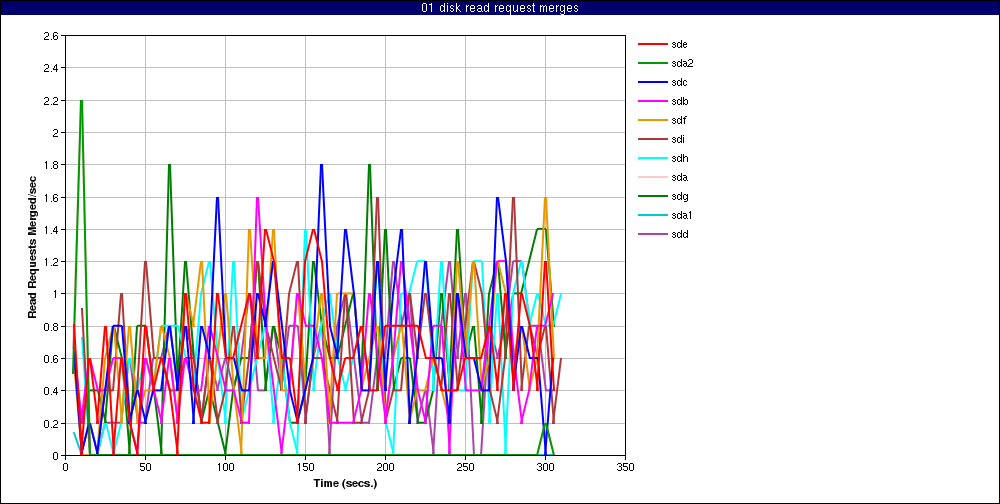Select the 'sde' legend label
The width and height of the screenshot is (1000, 504).
[x=679, y=44]
